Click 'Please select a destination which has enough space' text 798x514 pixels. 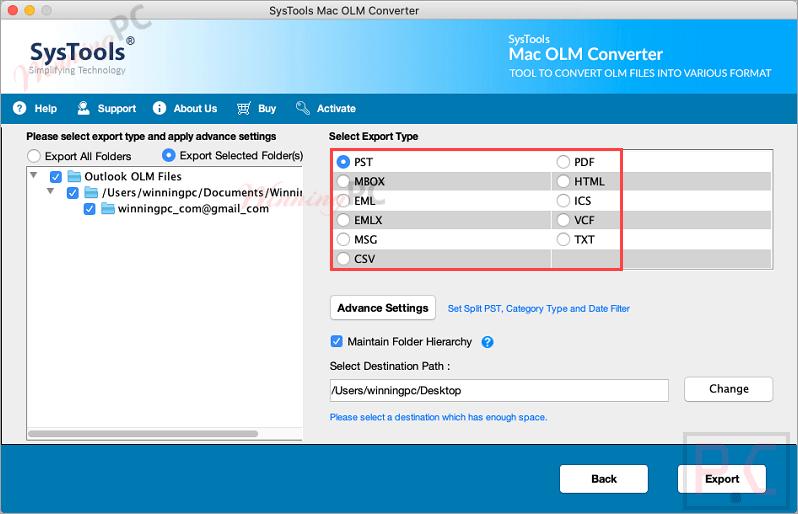(x=439, y=417)
